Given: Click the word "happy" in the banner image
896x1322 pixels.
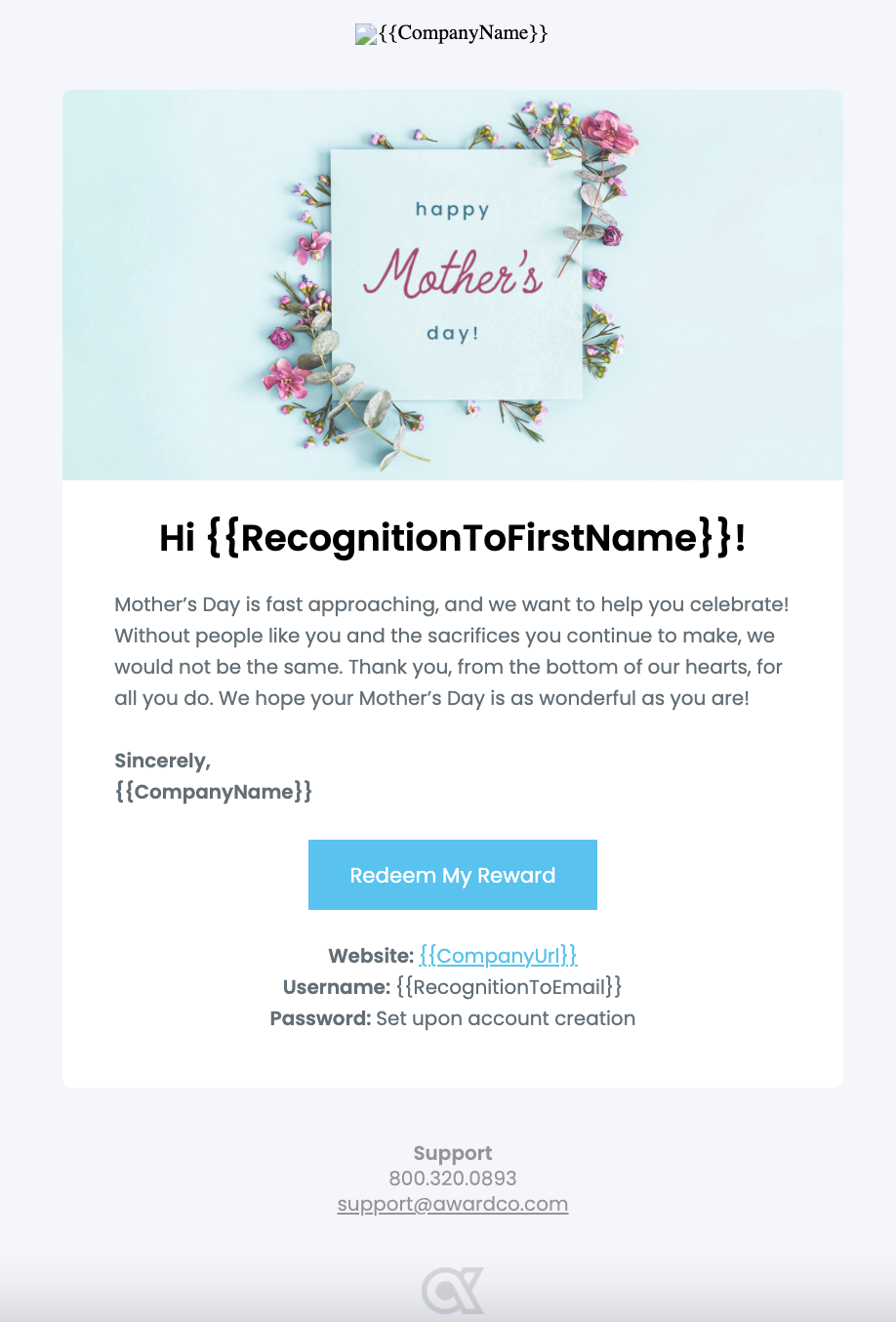Looking at the screenshot, I should 452,210.
